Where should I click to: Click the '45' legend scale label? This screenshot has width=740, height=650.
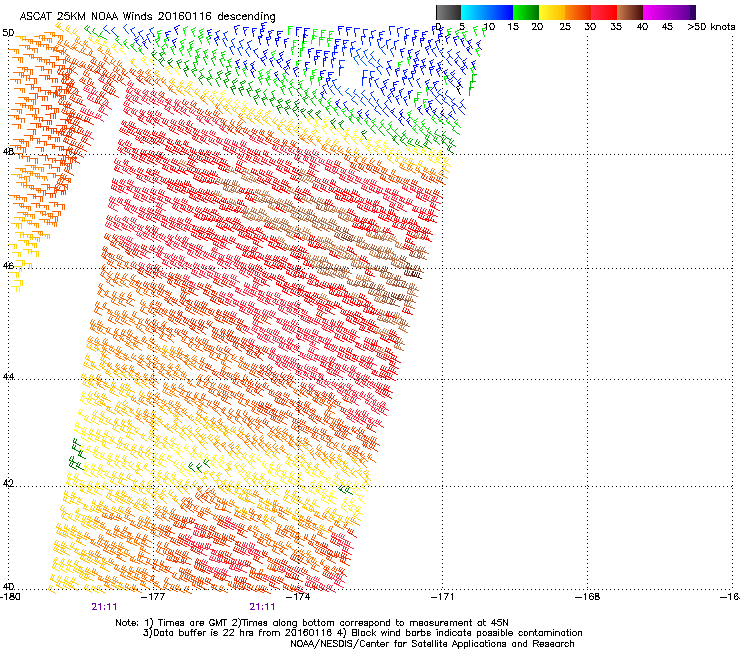[x=667, y=27]
